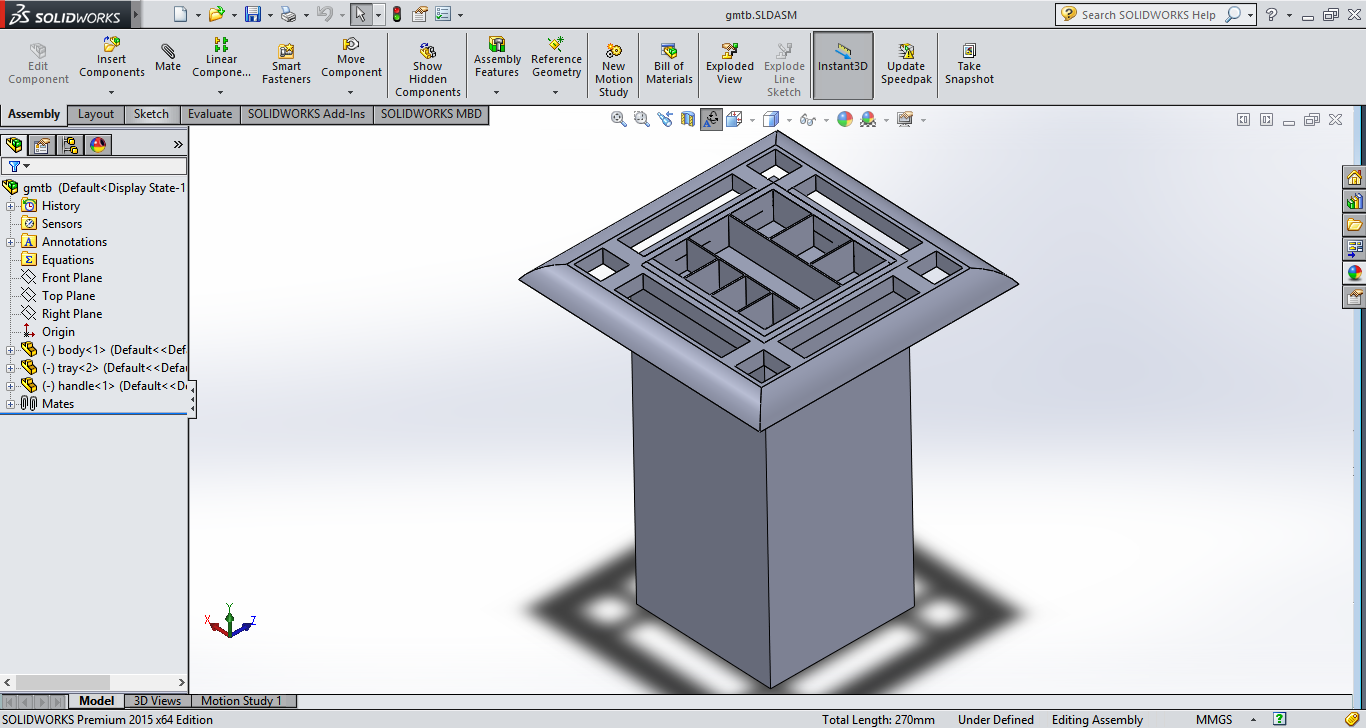
Task: Click the Options checklist icon
Action: [443, 14]
